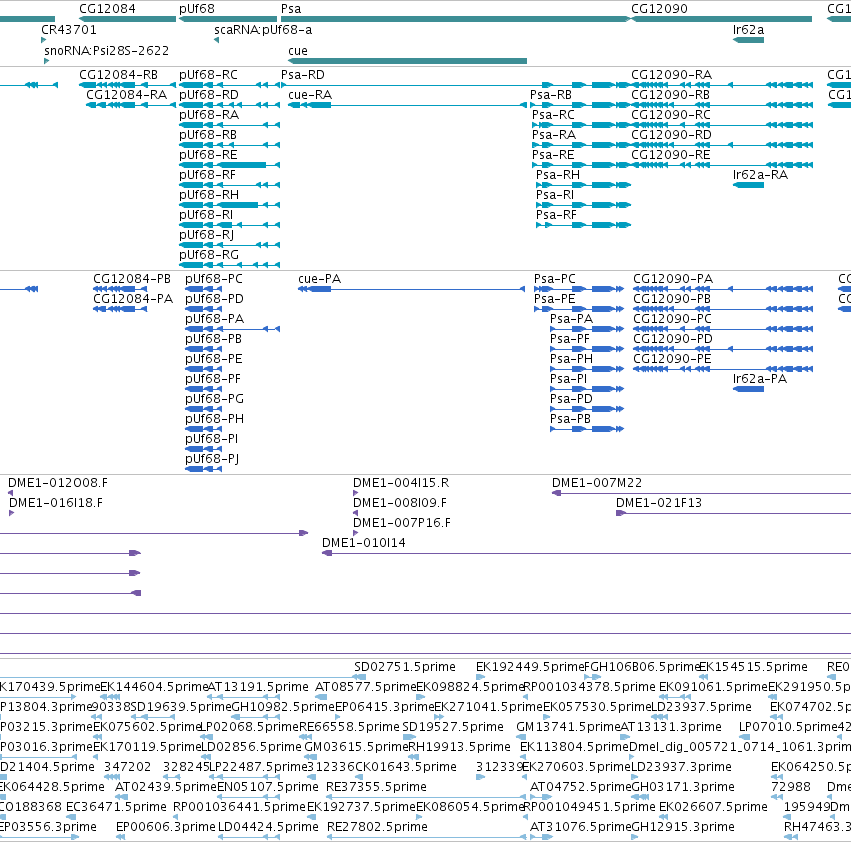The height and width of the screenshot is (842, 851).
Task: Select the snoRNA:Psi28S-2622 label
Action: point(106,50)
